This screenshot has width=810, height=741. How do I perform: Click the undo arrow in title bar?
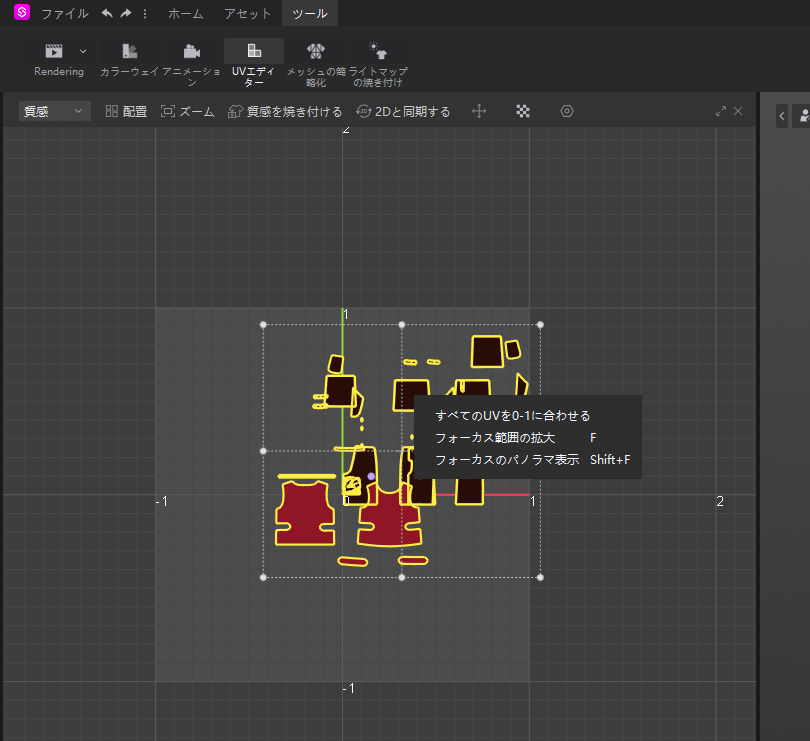coord(107,14)
